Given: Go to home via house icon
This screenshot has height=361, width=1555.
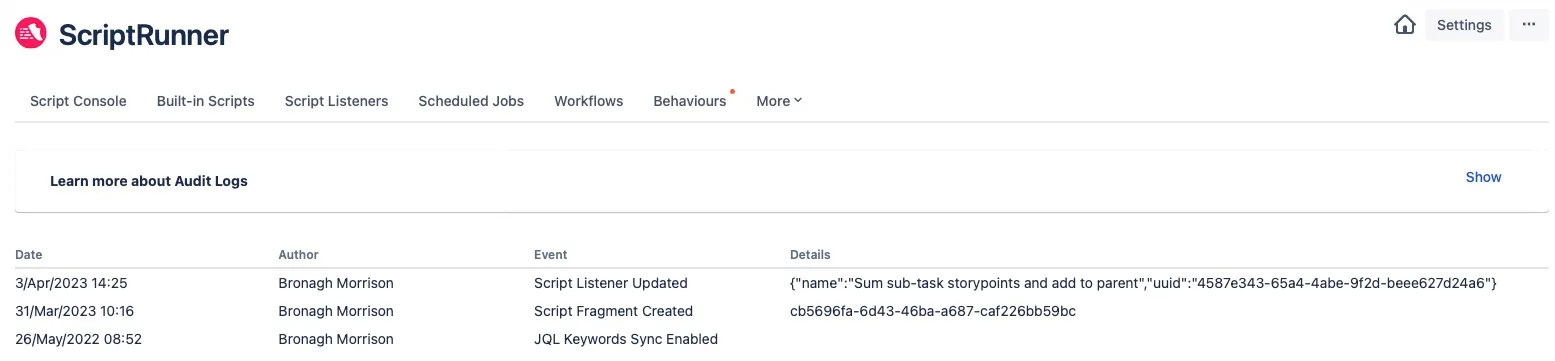Looking at the screenshot, I should pyautogui.click(x=1405, y=25).
